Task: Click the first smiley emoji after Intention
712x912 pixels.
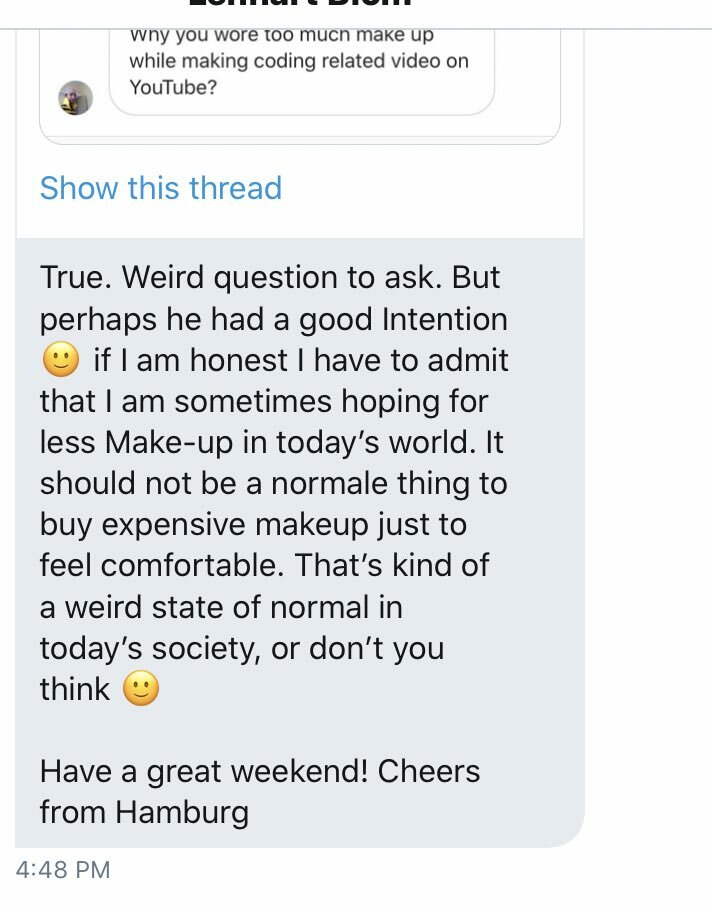Action: 61,361
